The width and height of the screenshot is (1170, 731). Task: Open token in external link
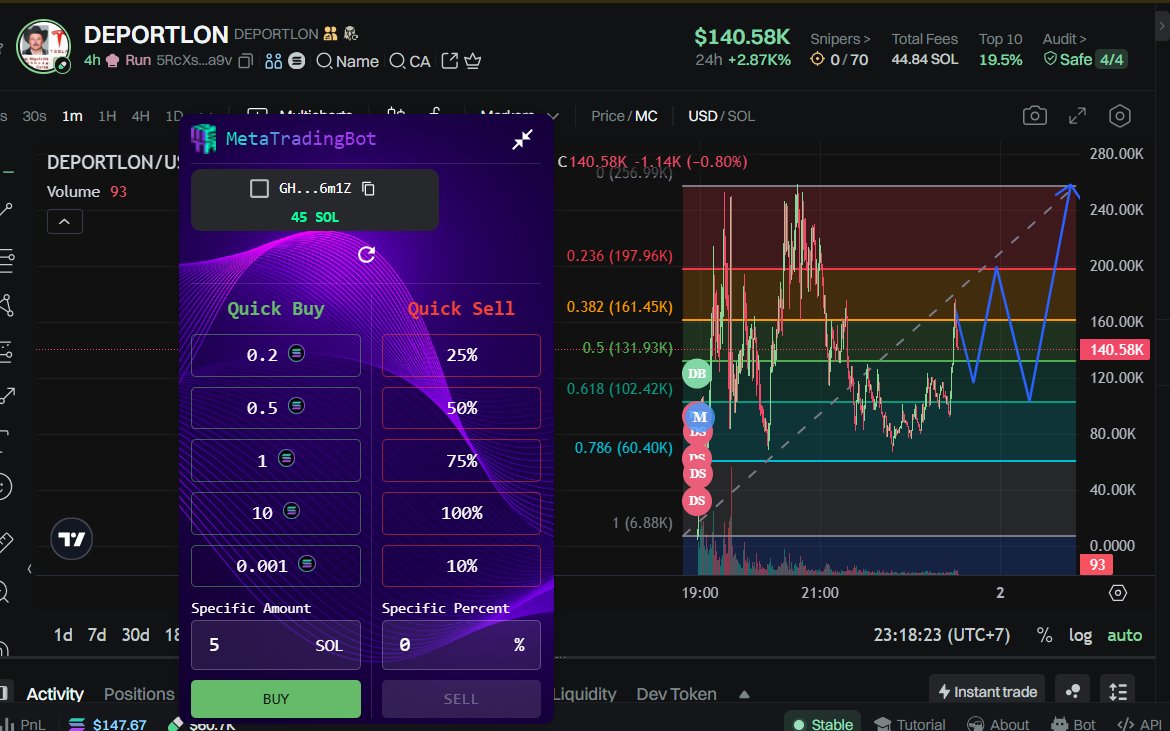(x=449, y=60)
